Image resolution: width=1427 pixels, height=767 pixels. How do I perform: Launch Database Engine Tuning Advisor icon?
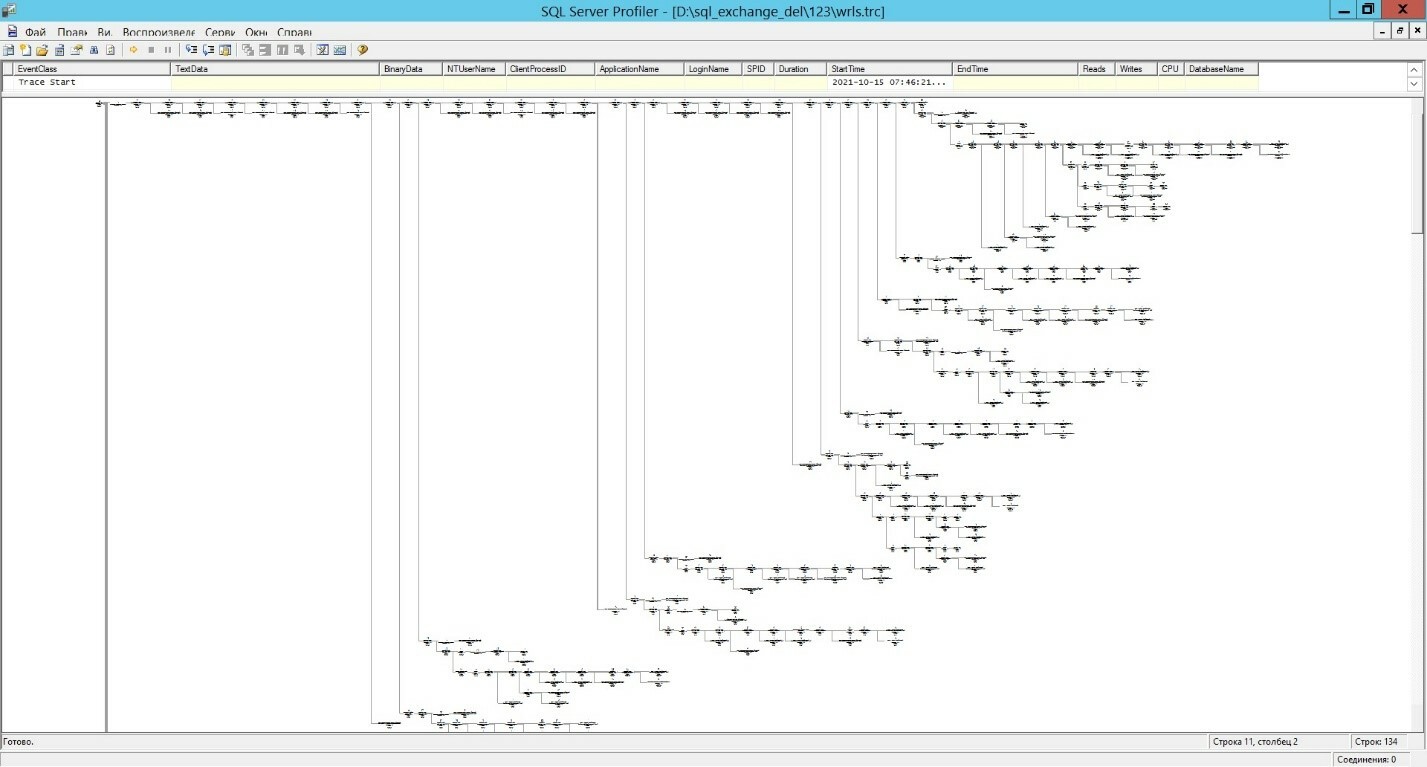coord(323,50)
